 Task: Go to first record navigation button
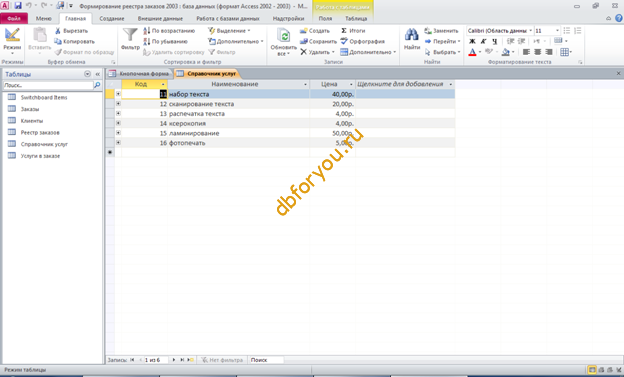pyautogui.click(x=132, y=360)
